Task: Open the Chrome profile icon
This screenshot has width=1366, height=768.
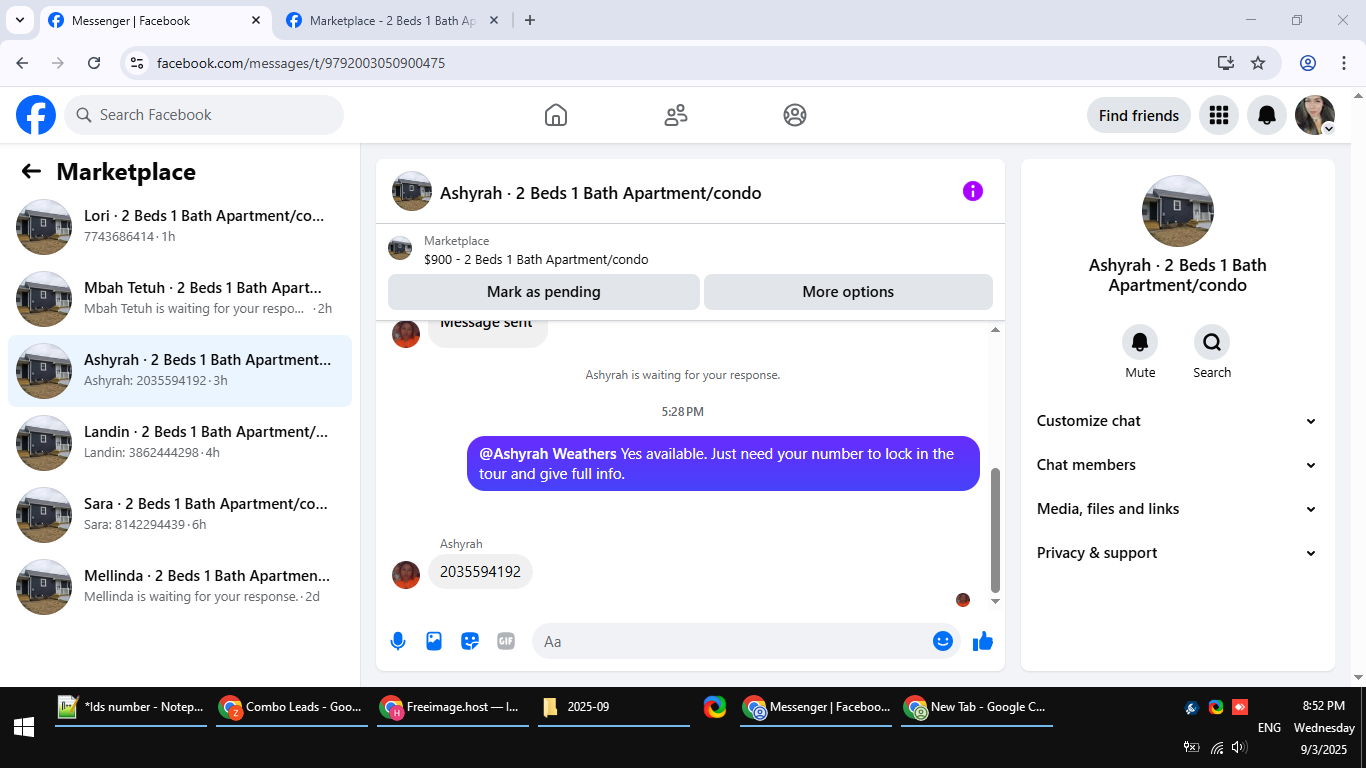Action: (1308, 63)
